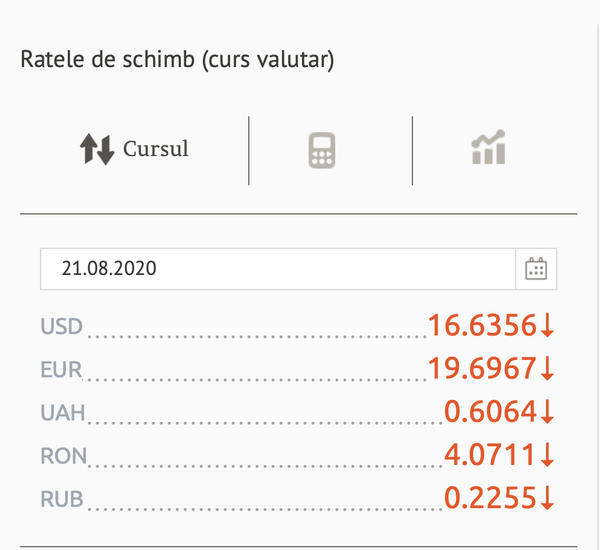Click the USD rate 16.6356
Screen dimensions: 600x550
[482, 325]
